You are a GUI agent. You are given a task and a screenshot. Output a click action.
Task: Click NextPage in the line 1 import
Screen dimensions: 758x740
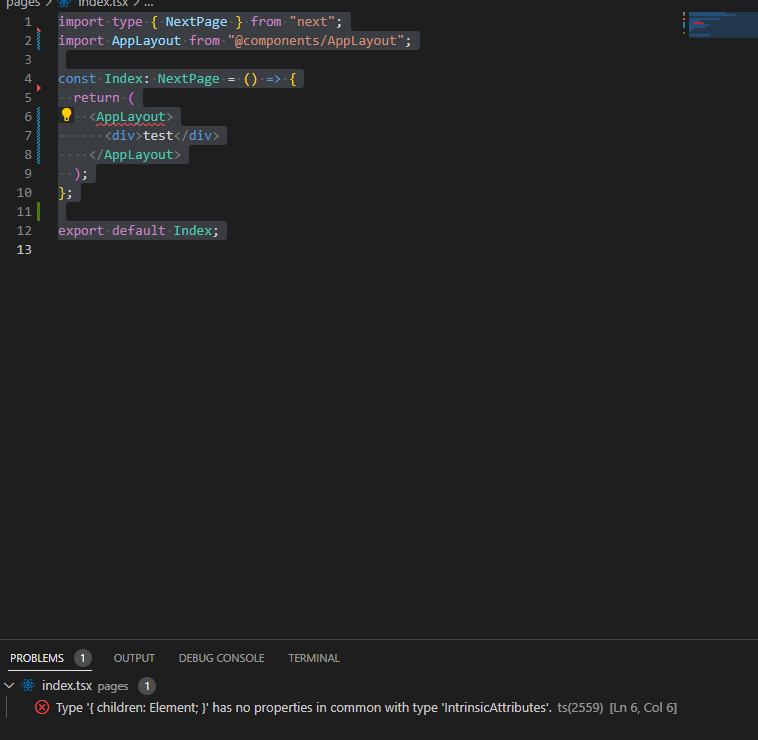click(196, 22)
